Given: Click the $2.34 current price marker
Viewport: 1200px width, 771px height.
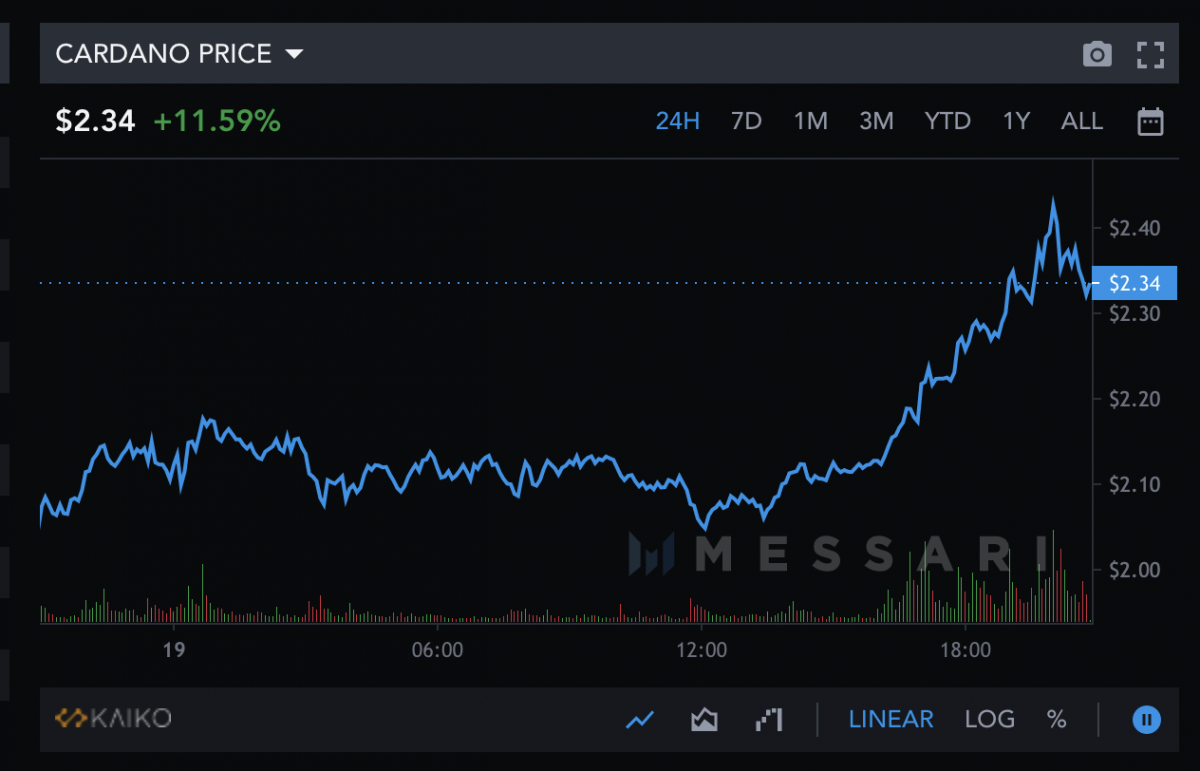Looking at the screenshot, I should (1134, 284).
